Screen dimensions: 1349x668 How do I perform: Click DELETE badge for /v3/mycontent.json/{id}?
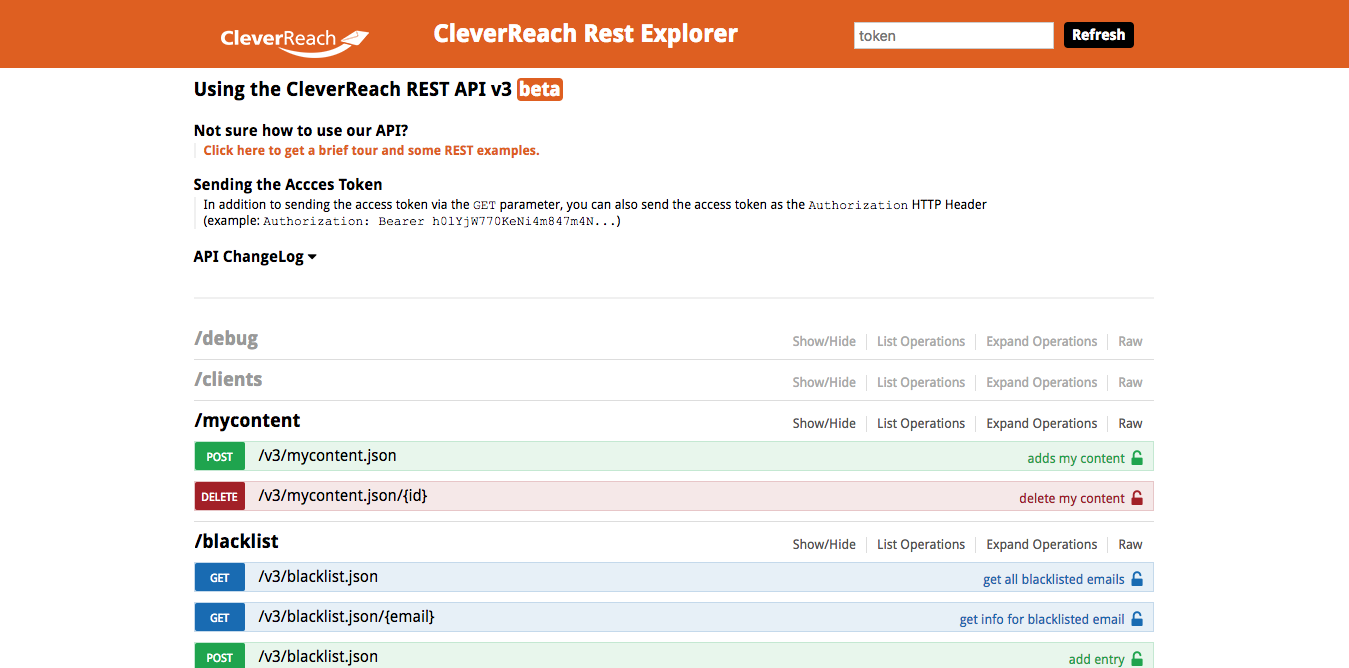[x=220, y=497]
